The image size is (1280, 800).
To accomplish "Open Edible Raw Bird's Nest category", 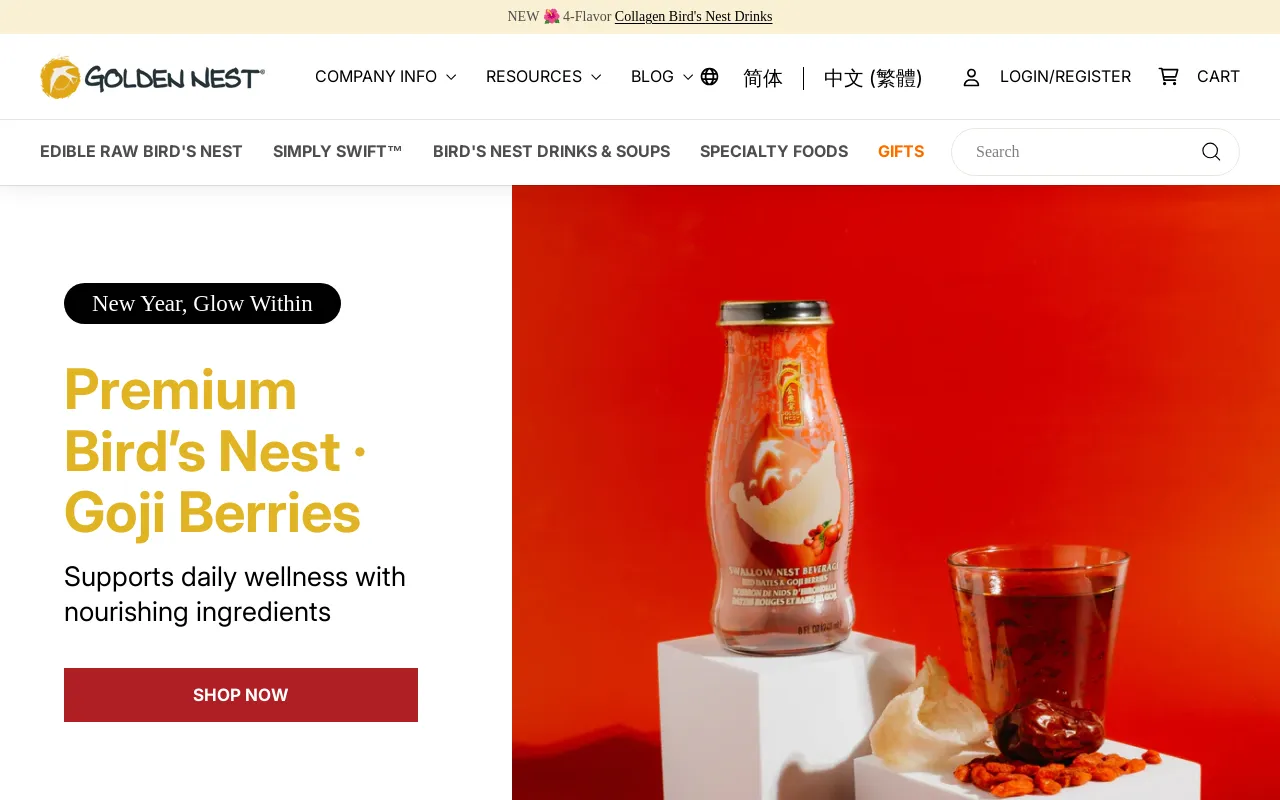I will click(141, 152).
